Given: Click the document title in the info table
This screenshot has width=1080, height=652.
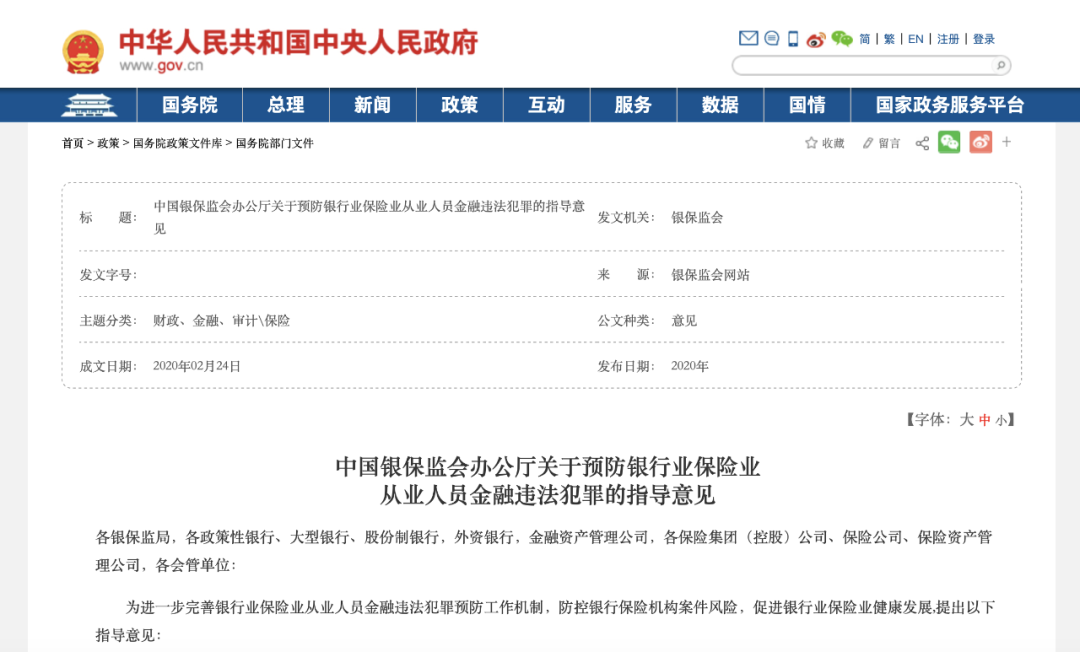Looking at the screenshot, I should tap(369, 217).
